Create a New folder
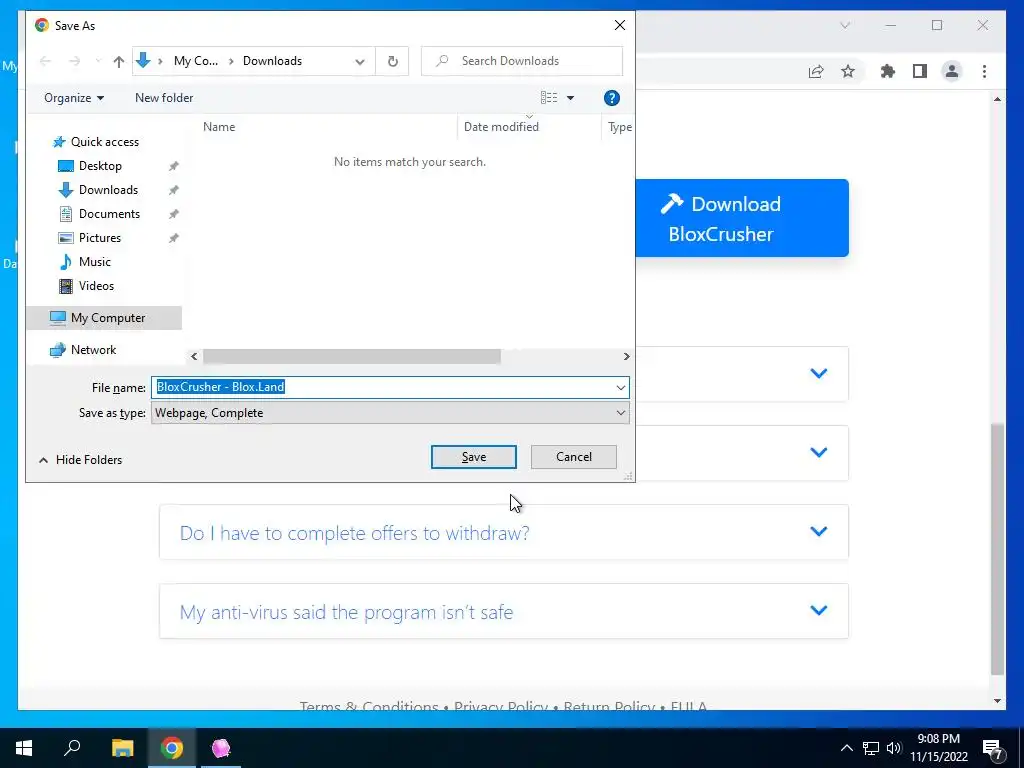Image resolution: width=1024 pixels, height=768 pixels. pyautogui.click(x=164, y=98)
